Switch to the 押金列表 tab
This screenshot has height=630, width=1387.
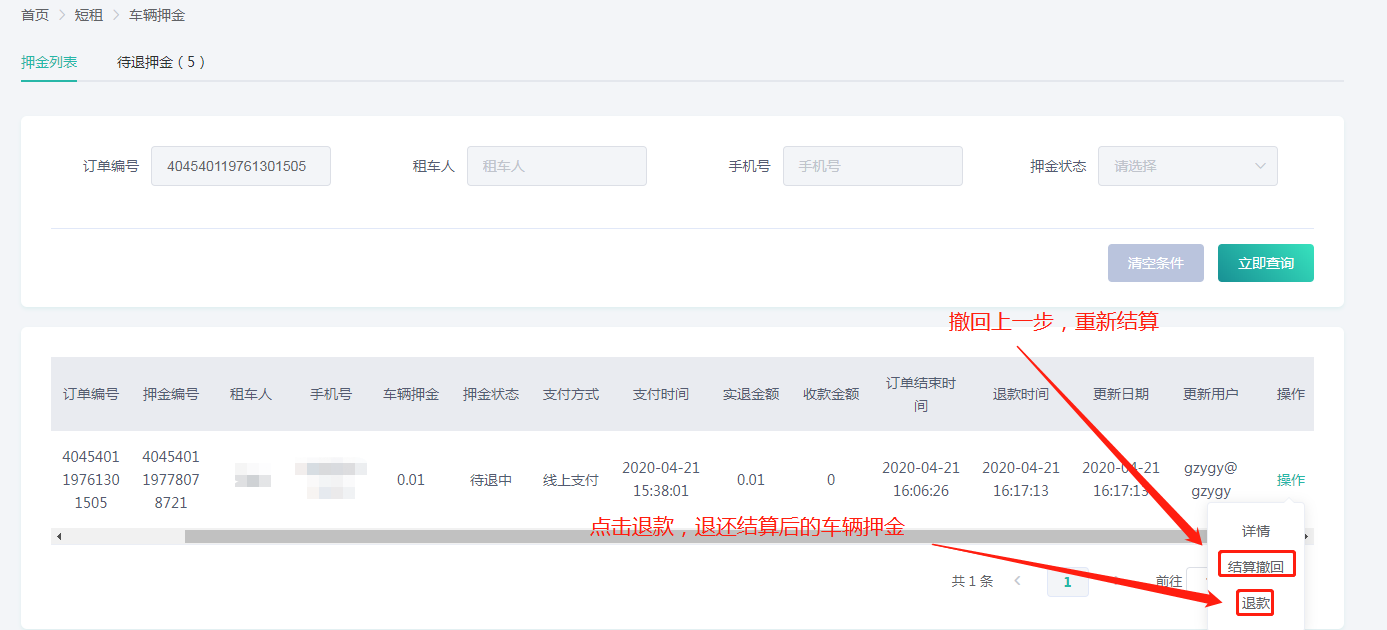pyautogui.click(x=49, y=62)
